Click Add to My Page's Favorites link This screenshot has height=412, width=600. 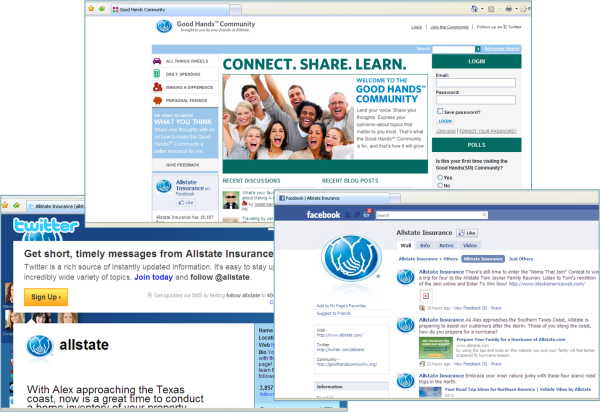tap(341, 306)
